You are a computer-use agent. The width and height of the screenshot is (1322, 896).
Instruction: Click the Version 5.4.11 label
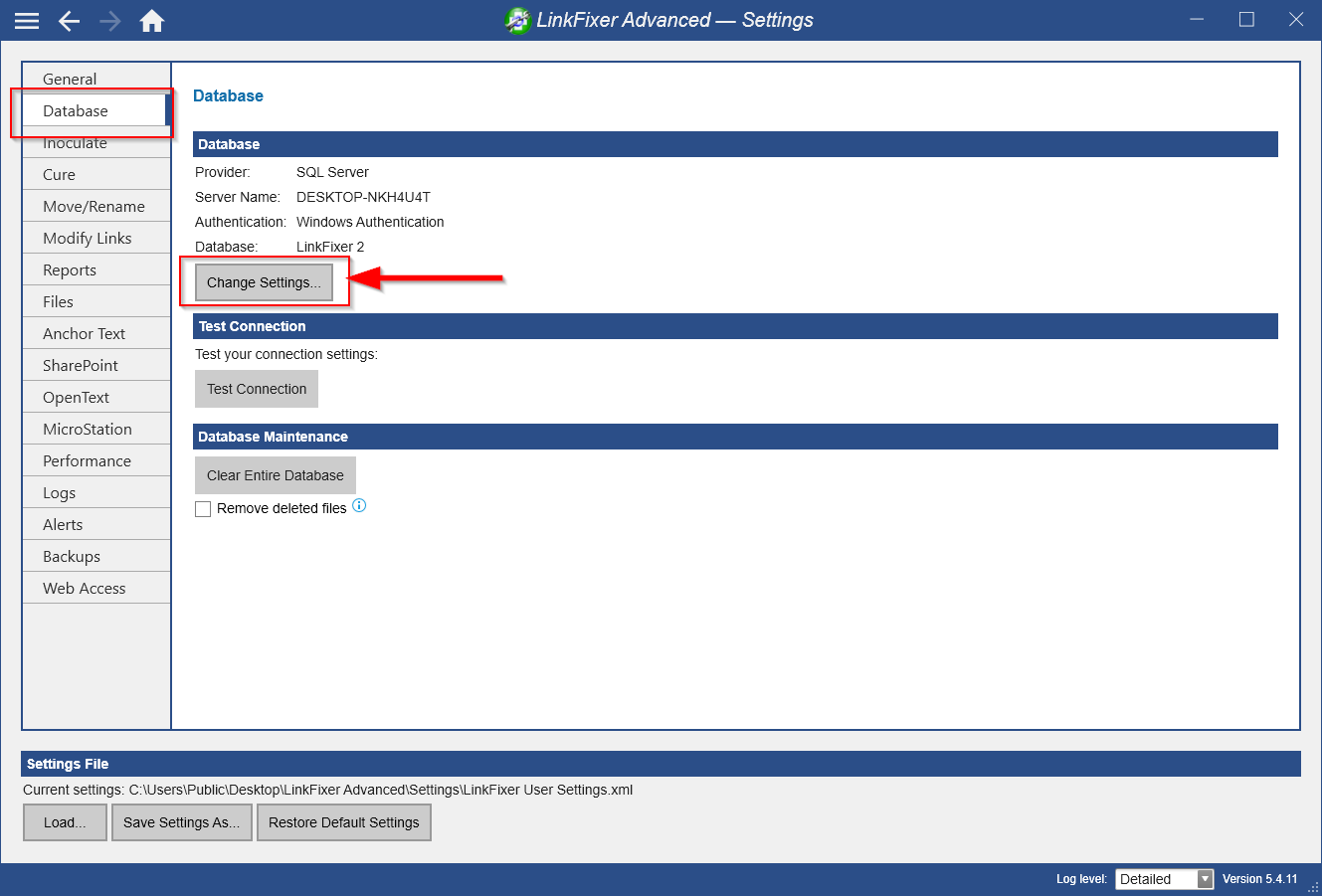point(1259,879)
